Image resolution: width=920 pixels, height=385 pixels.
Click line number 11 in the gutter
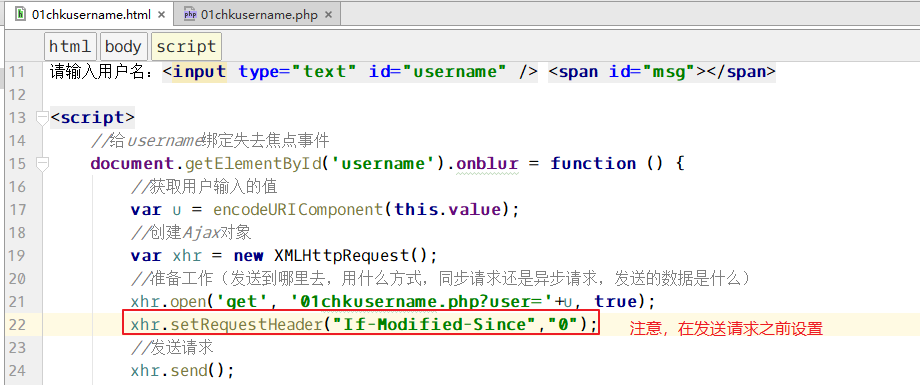18,72
